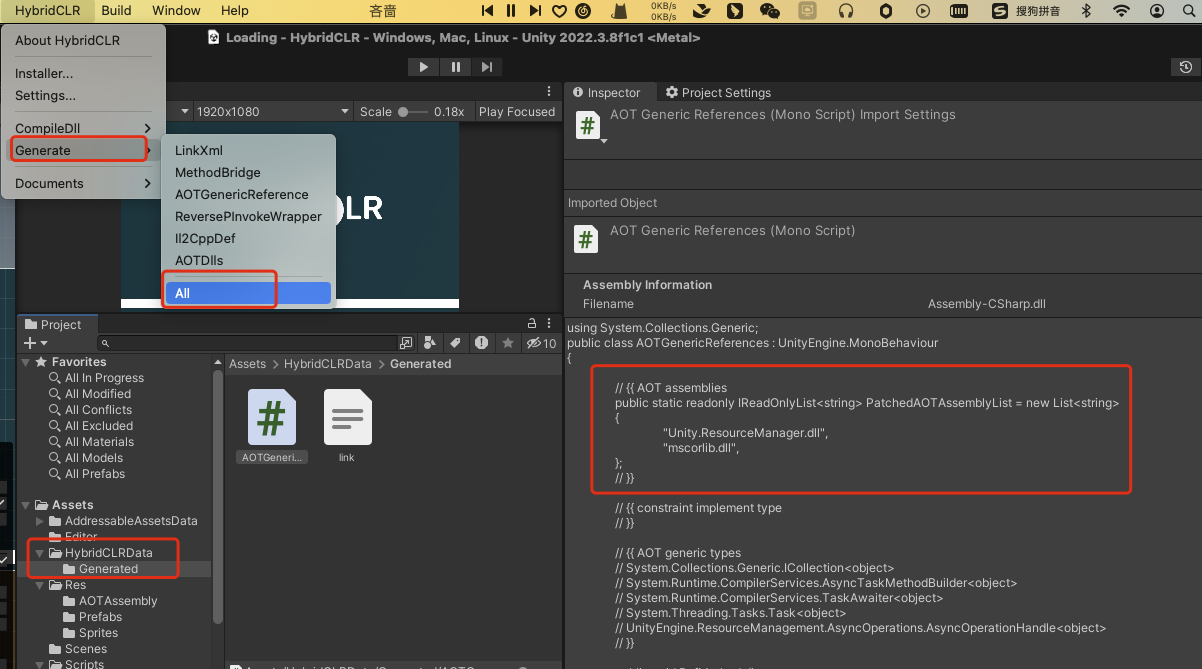
Task: Open the WeChat icon in menu bar
Action: point(769,11)
